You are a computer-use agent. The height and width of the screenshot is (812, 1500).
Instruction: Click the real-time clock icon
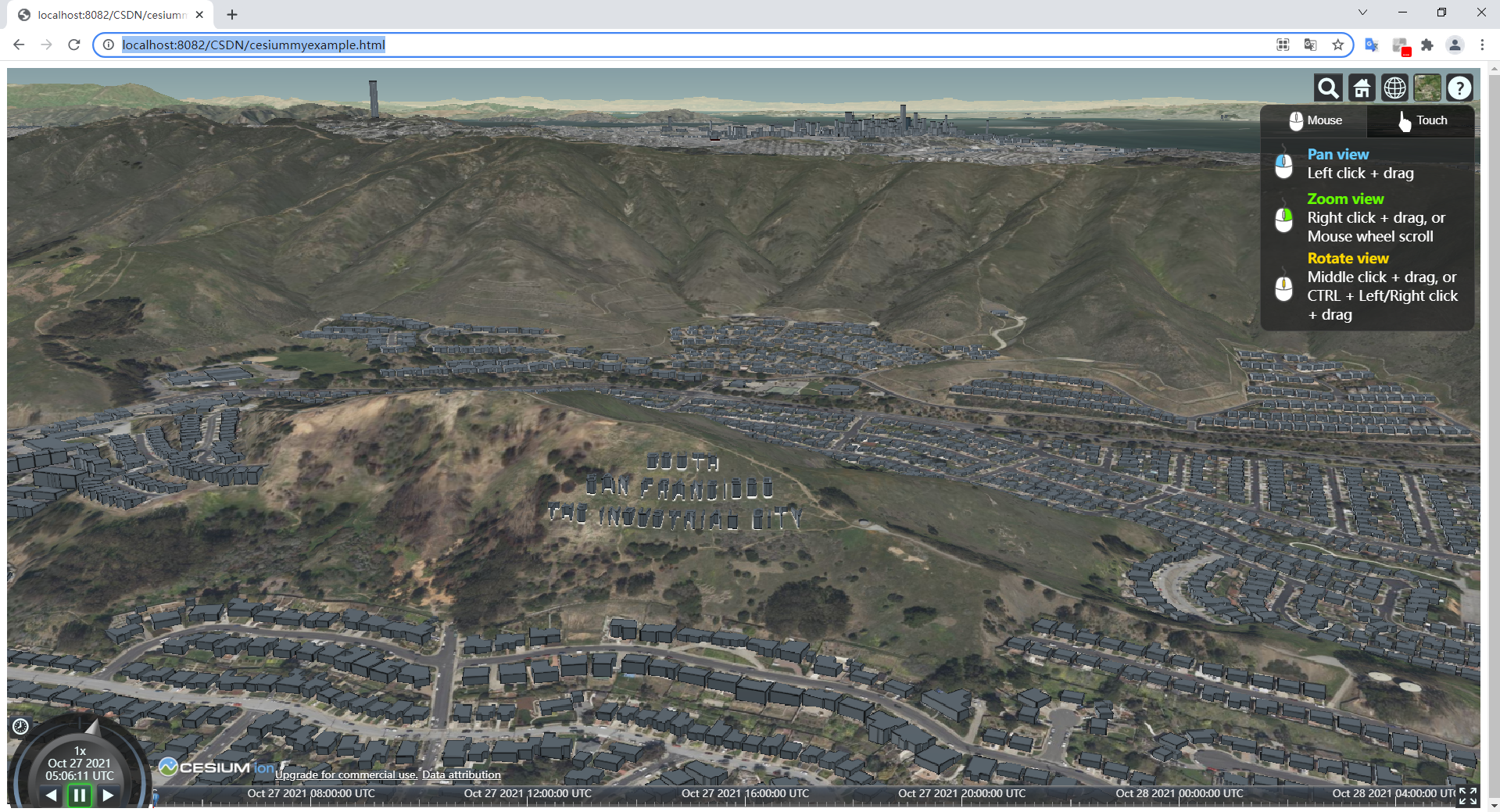(21, 727)
